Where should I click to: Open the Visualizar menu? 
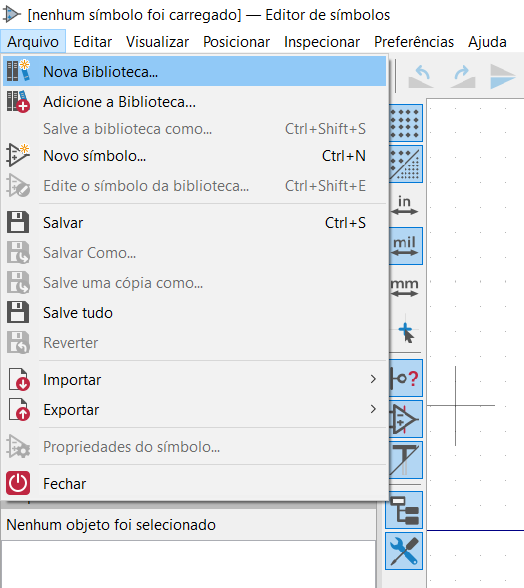tap(157, 42)
